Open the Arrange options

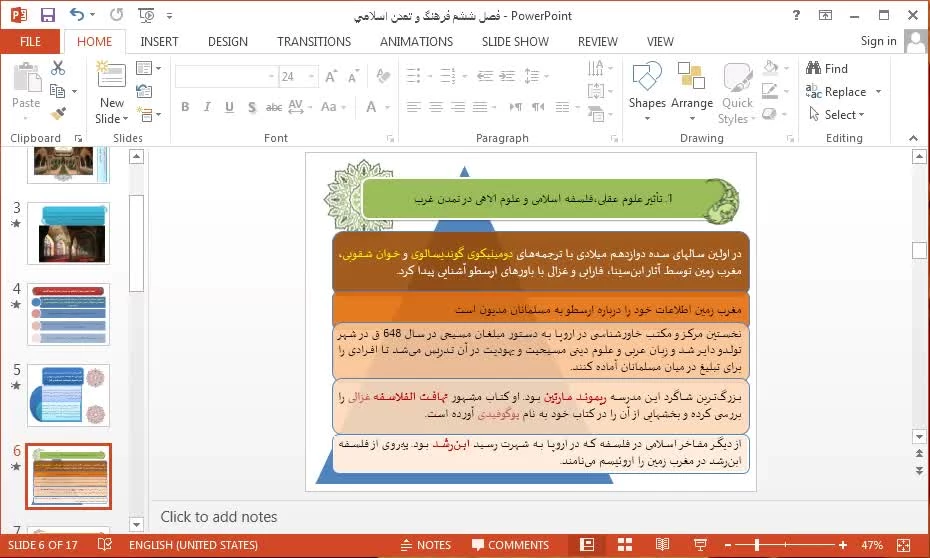692,91
